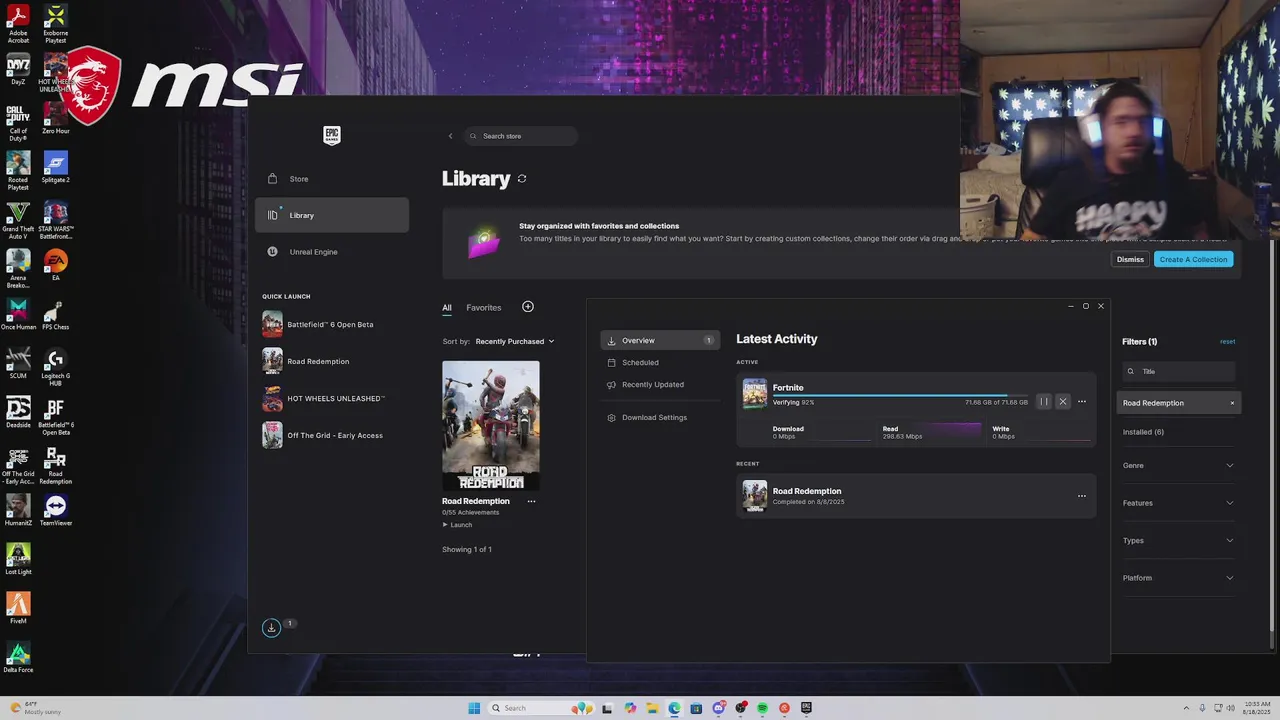
Task: Click the downloads icon at sidebar bottom
Action: click(271, 628)
